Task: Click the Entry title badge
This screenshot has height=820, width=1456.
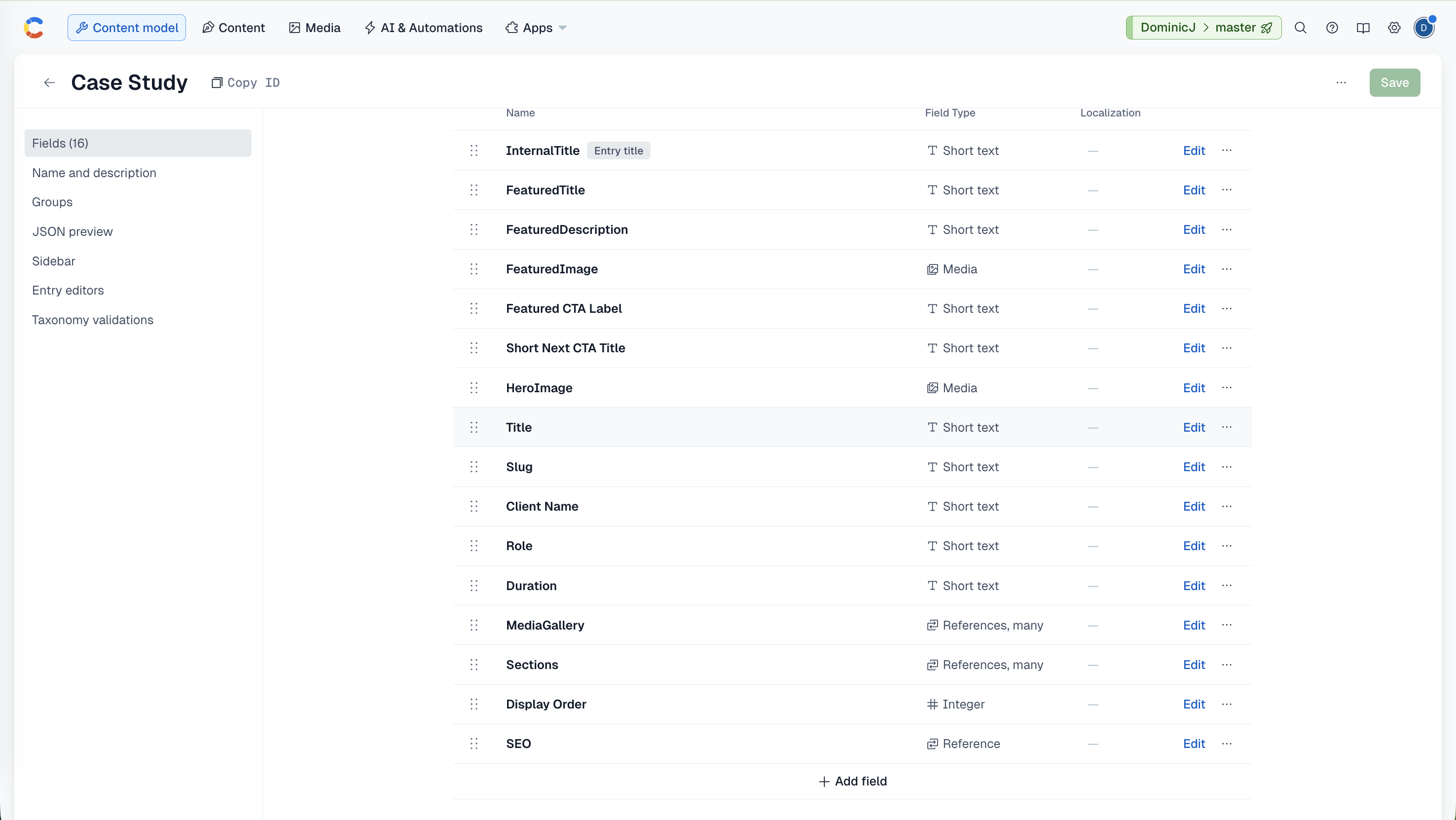Action: 619,150
